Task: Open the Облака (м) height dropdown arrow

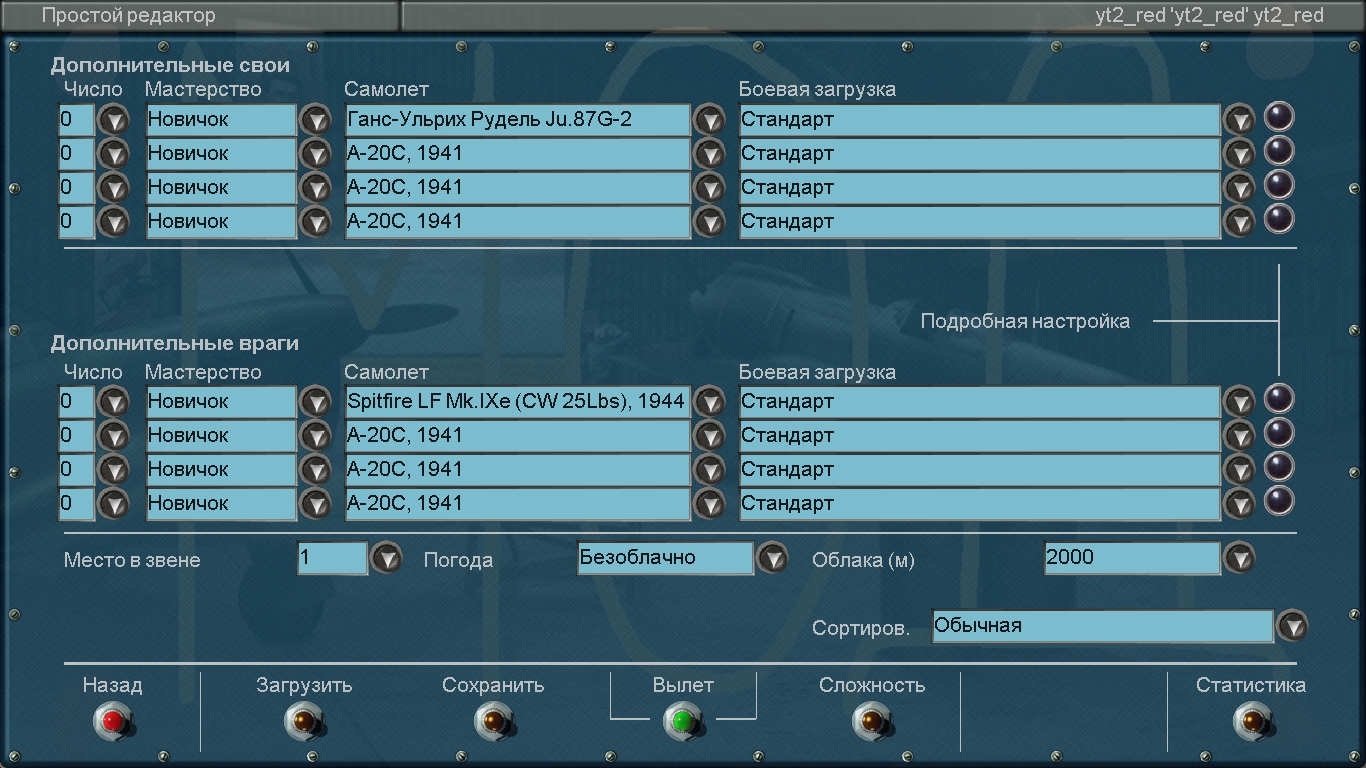Action: coord(1239,557)
